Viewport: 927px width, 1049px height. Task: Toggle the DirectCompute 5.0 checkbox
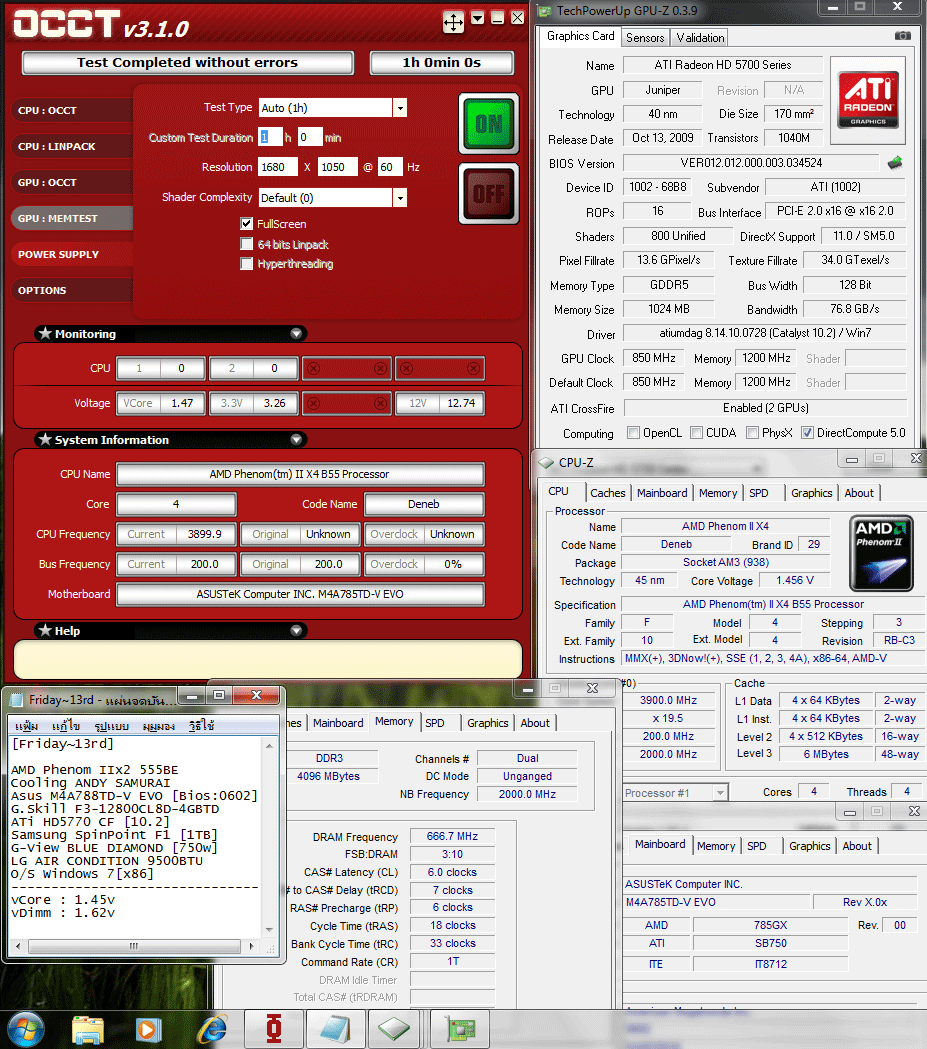click(807, 433)
